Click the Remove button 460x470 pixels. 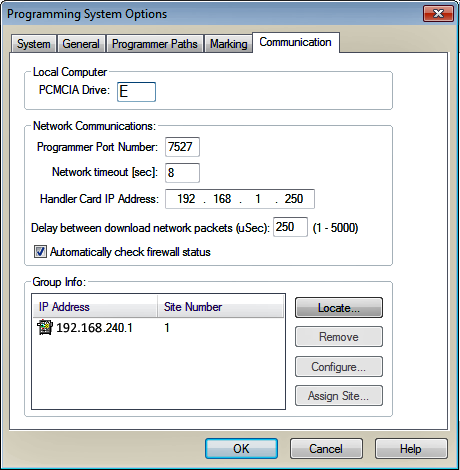click(339, 337)
